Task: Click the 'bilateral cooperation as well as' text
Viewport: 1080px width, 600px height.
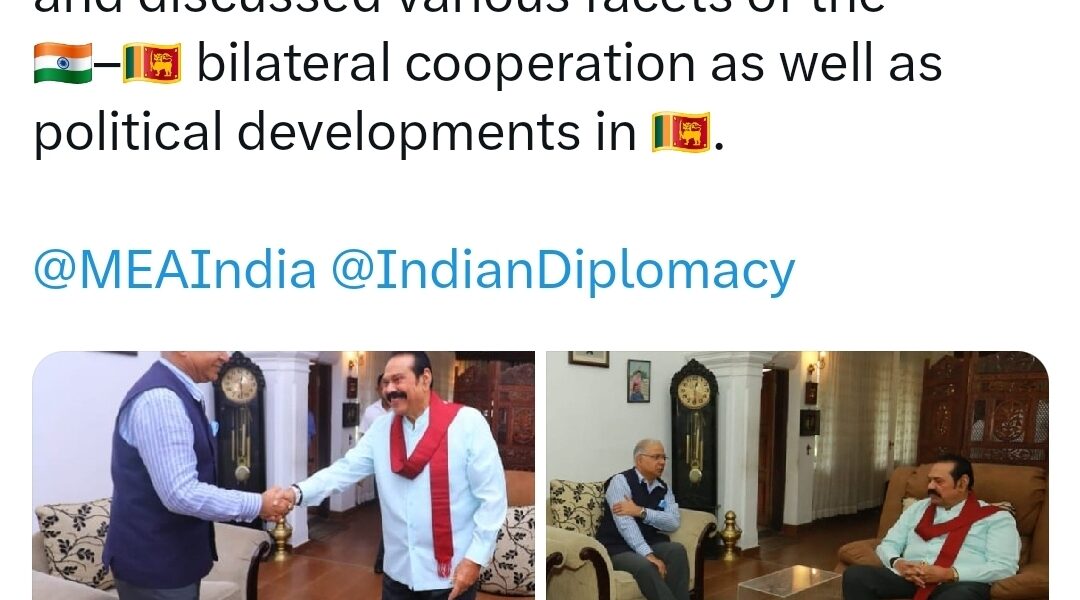Action: coord(570,63)
